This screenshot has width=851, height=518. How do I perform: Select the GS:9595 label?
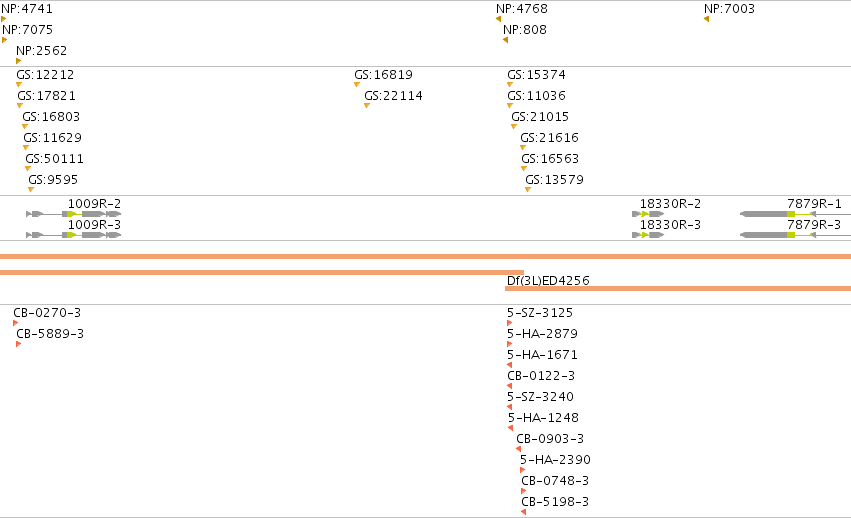(x=53, y=180)
